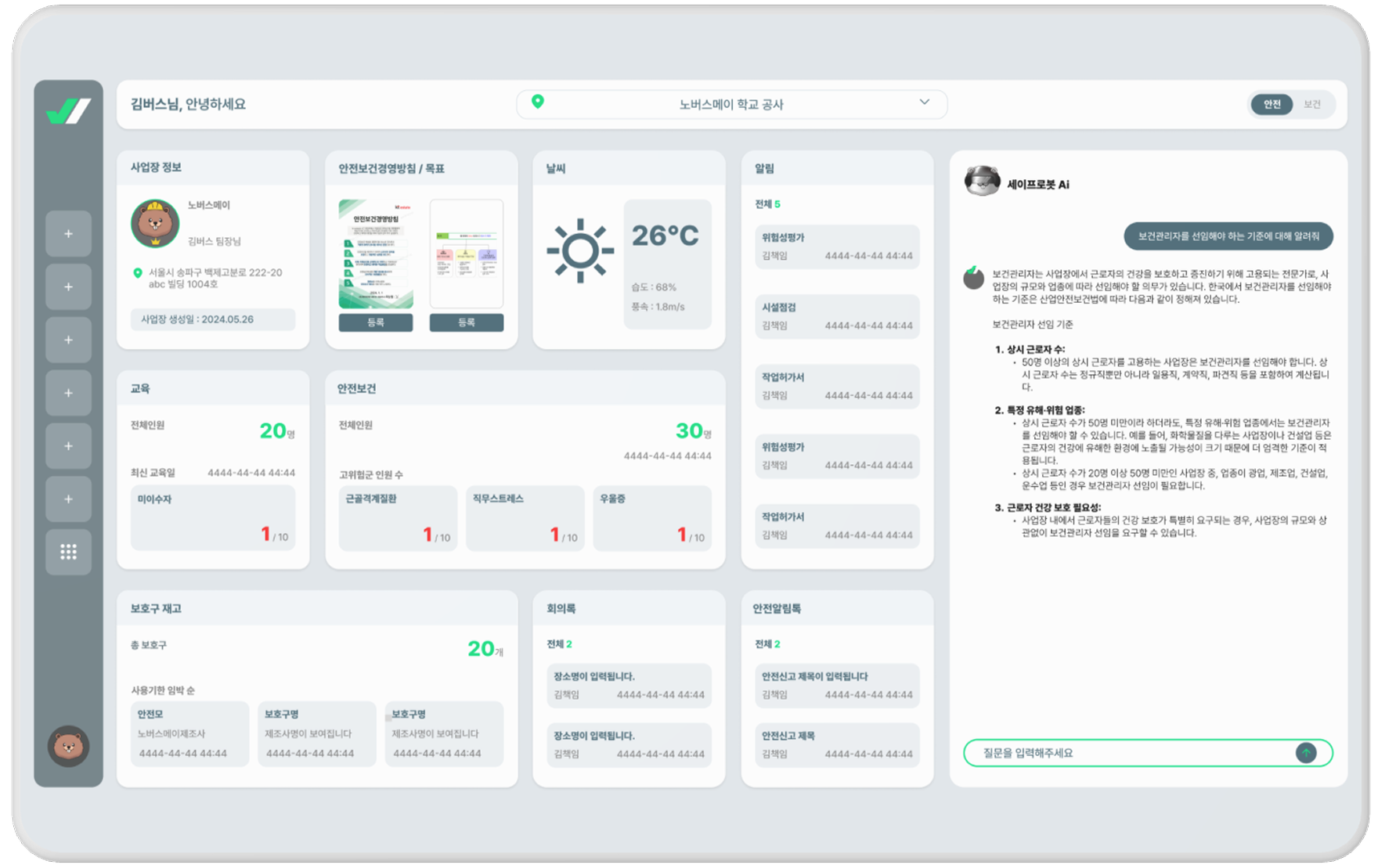1378x868 pixels.
Task: Click the chevron arrow in site selector
Action: (x=924, y=103)
